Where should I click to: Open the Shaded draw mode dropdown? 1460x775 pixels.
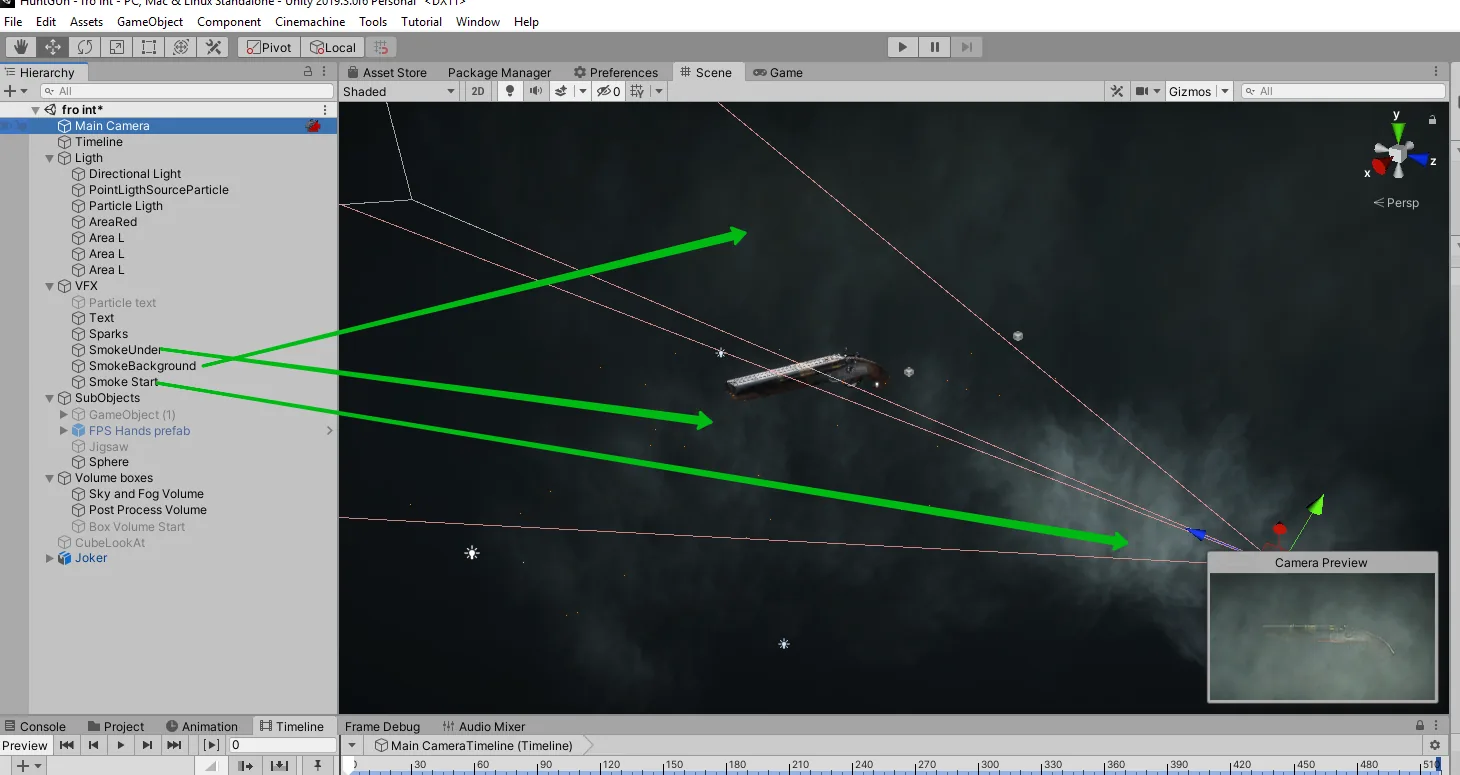(x=399, y=91)
